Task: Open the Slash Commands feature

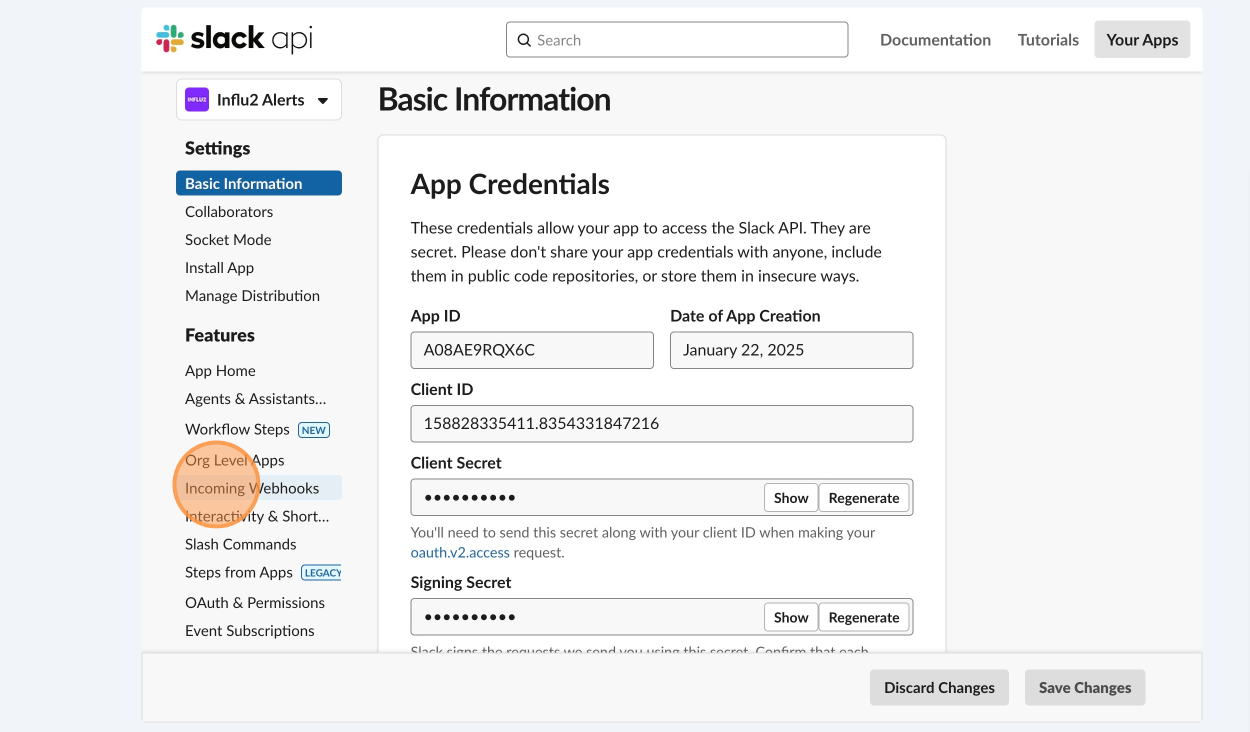Action: [x=241, y=544]
